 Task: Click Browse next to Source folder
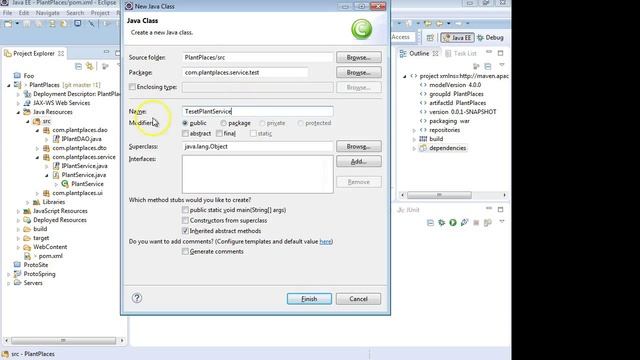pos(359,57)
